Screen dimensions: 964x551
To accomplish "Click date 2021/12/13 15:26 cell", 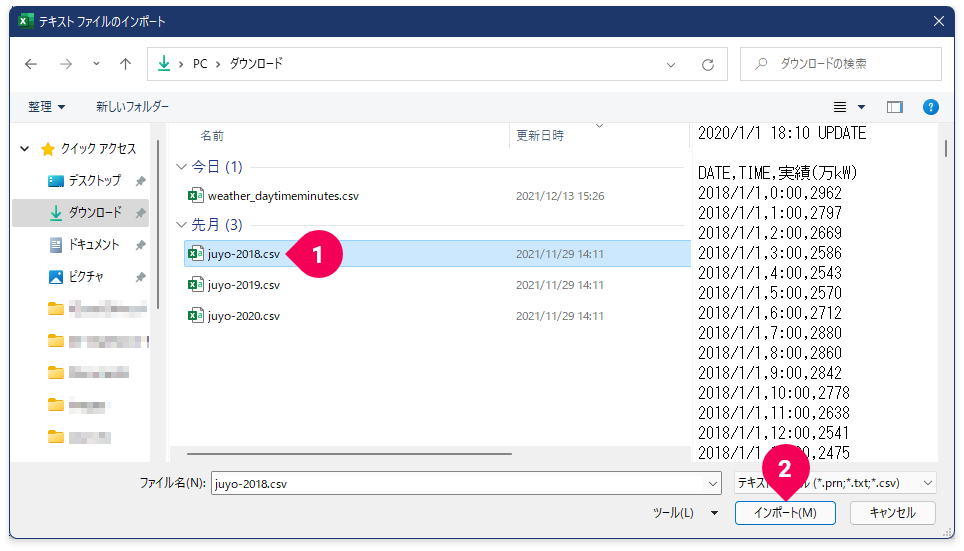I will coord(559,196).
